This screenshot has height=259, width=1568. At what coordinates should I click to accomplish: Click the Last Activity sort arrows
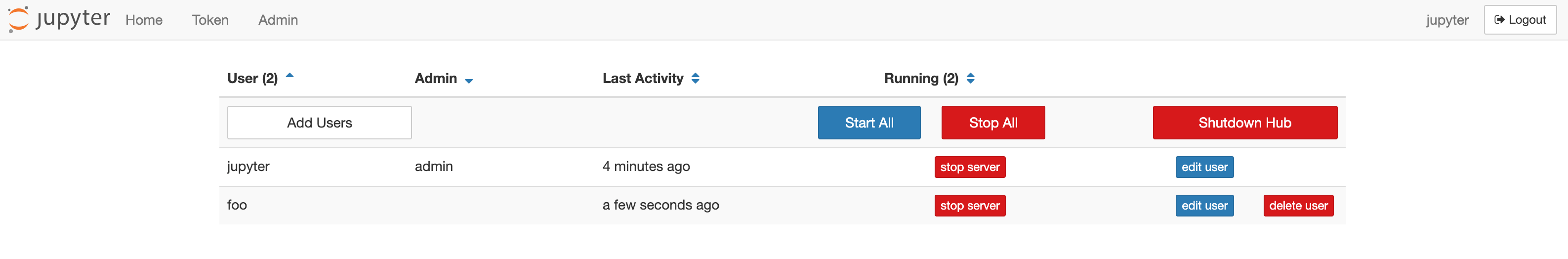point(695,78)
